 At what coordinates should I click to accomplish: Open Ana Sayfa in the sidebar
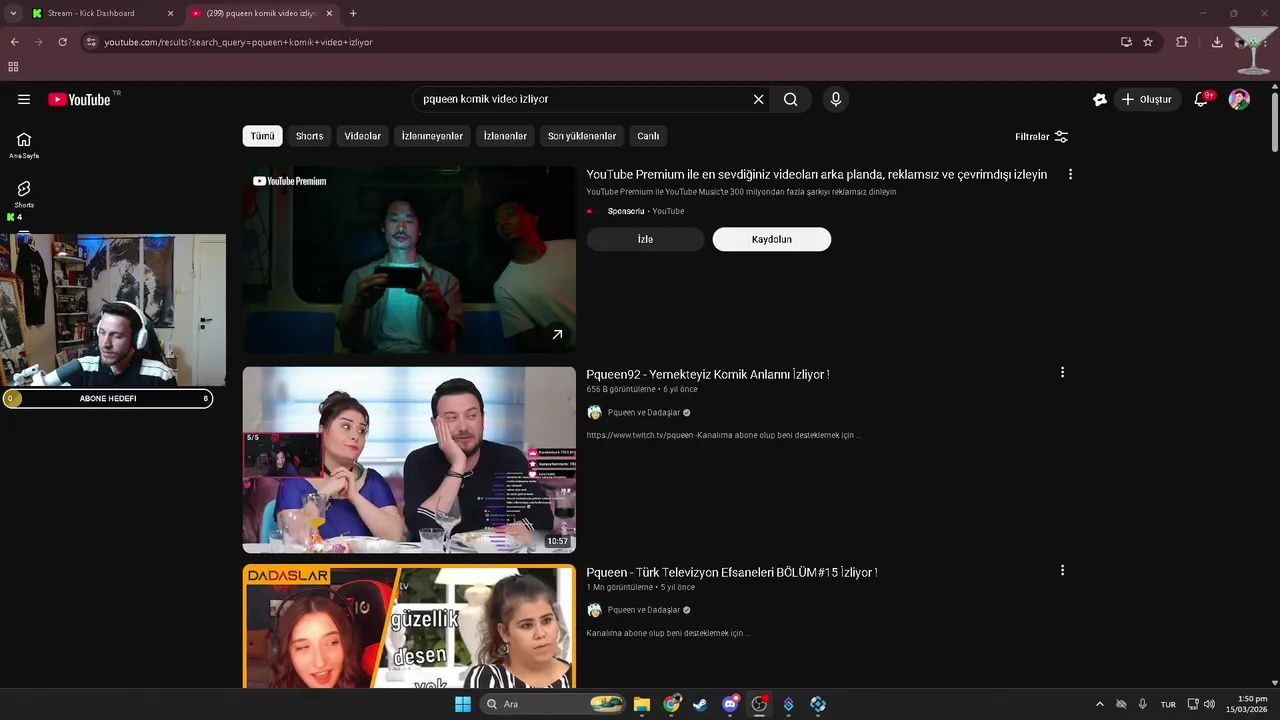tap(24, 145)
